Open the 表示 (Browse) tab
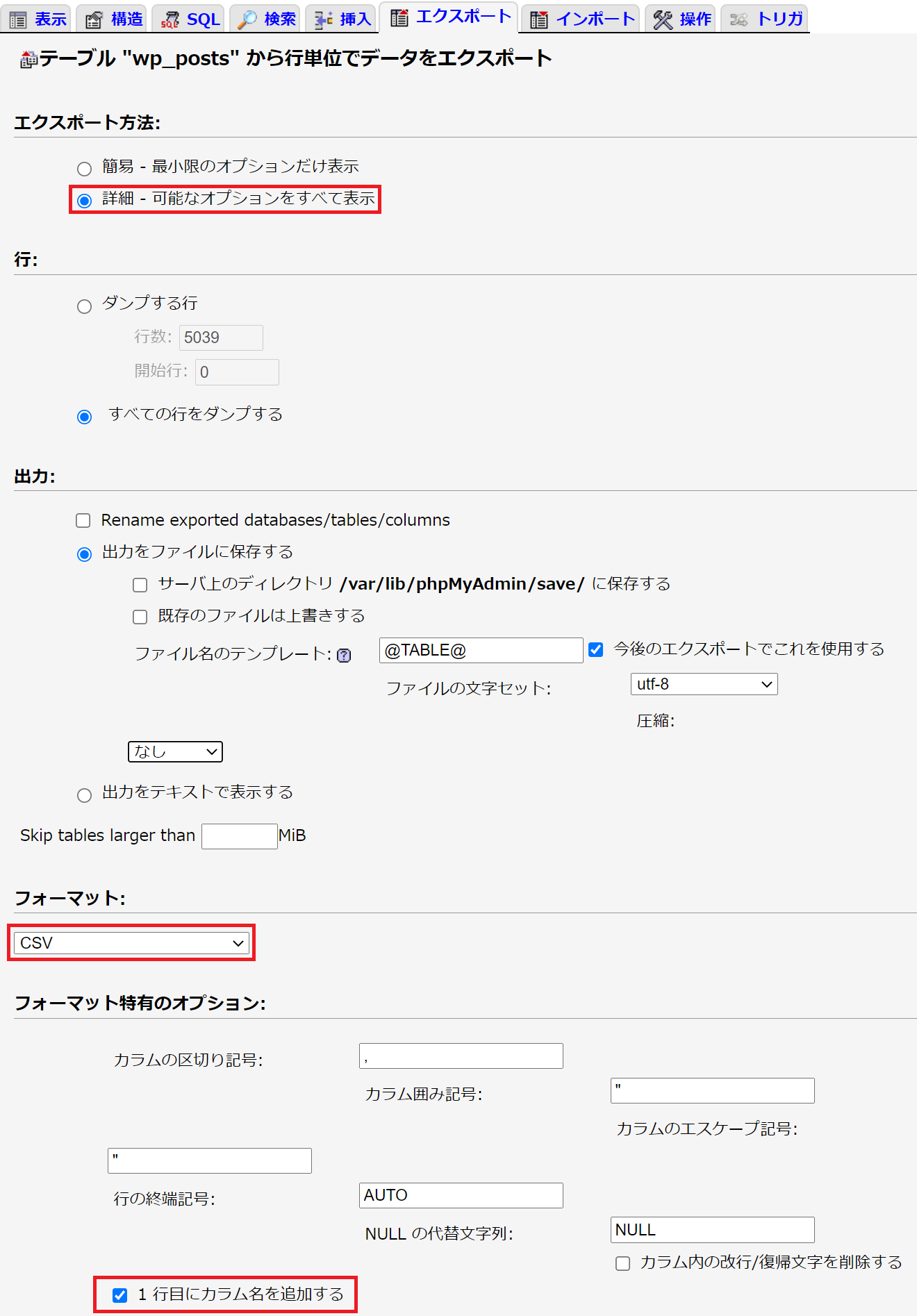917x1316 pixels. pyautogui.click(x=36, y=19)
